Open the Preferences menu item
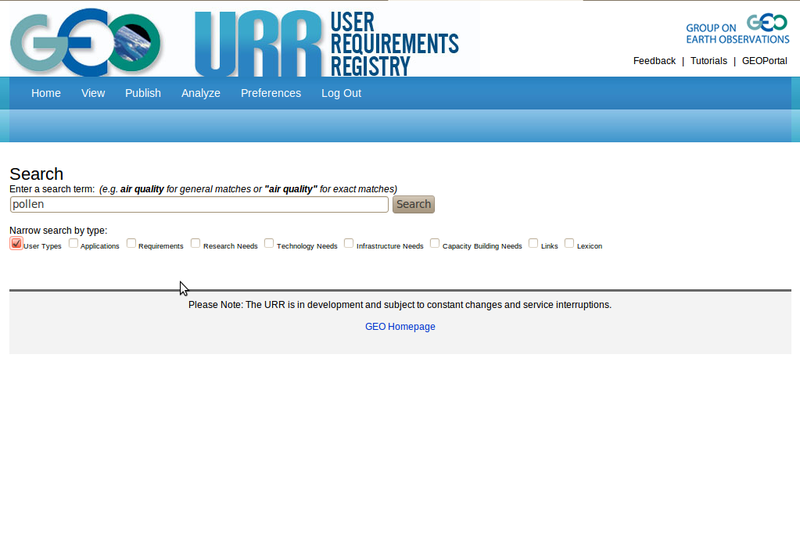 pos(271,93)
